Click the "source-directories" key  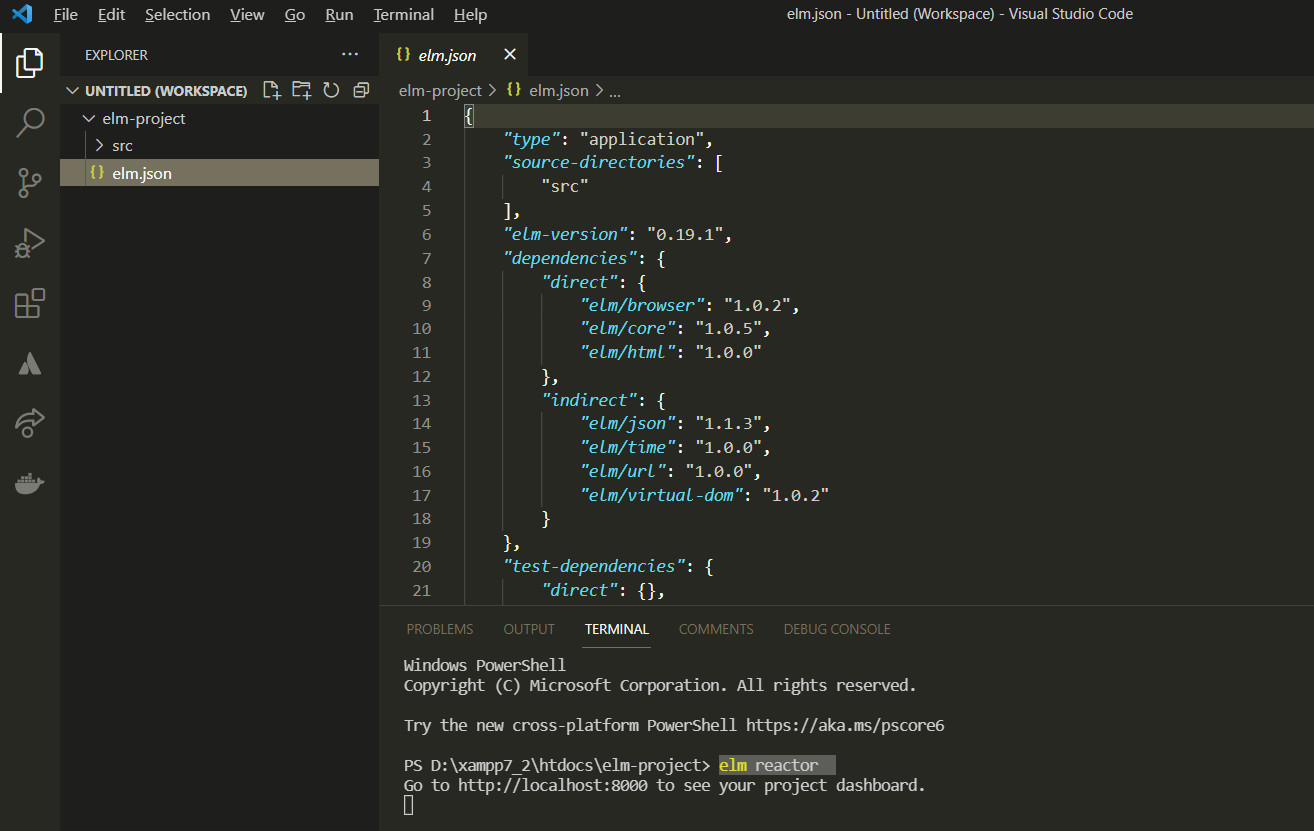pyautogui.click(x=600, y=162)
